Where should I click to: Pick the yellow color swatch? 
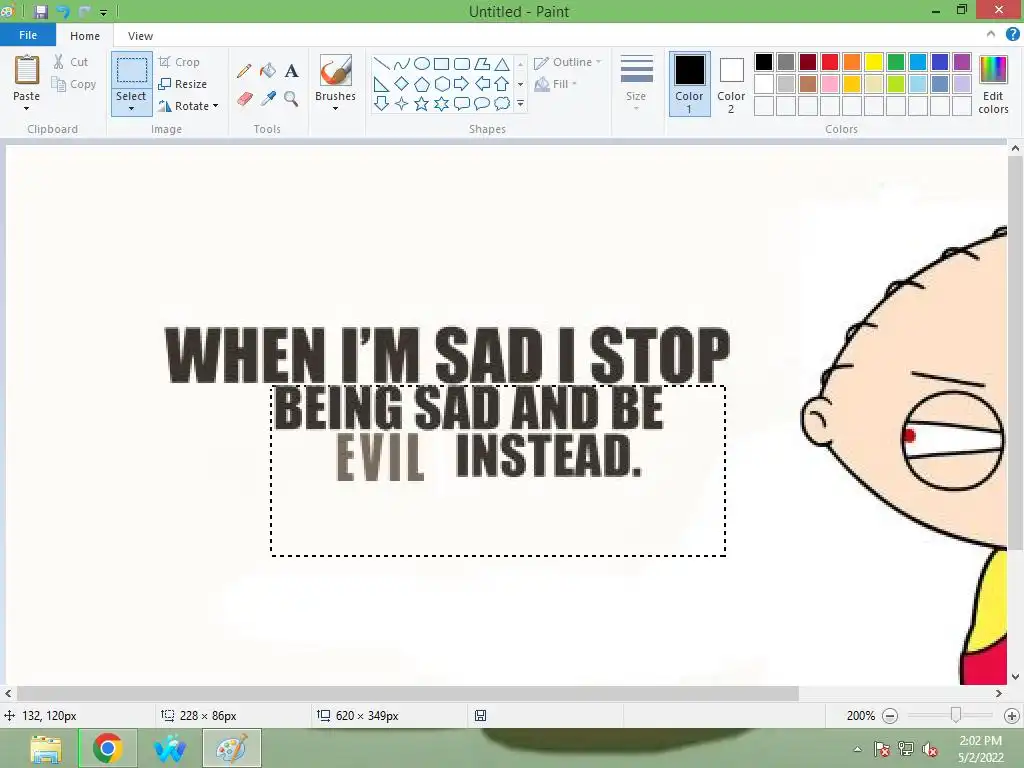click(x=874, y=62)
